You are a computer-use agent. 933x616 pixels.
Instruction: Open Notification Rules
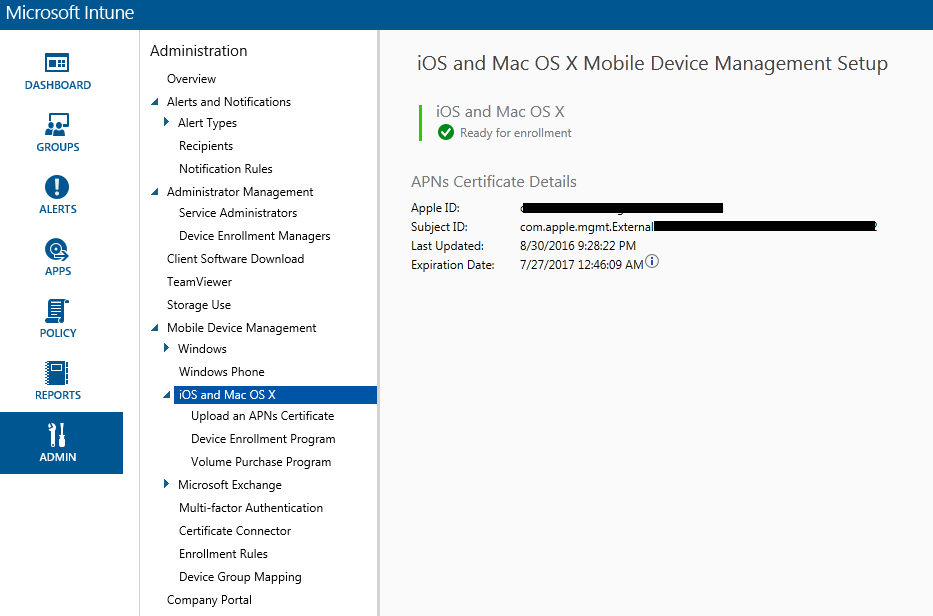click(226, 169)
